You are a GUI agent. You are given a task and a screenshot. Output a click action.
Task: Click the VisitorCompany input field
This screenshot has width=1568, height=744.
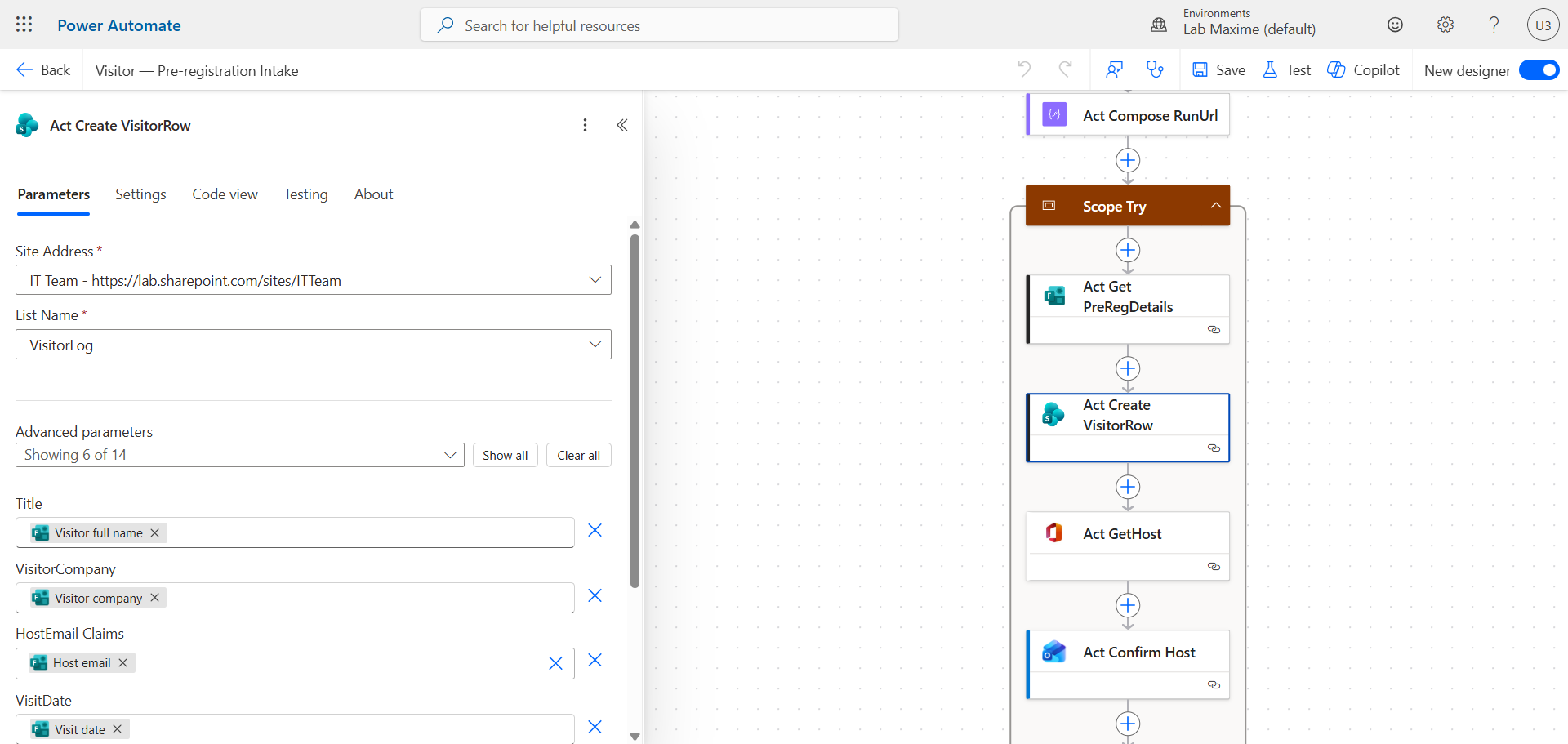tap(295, 598)
